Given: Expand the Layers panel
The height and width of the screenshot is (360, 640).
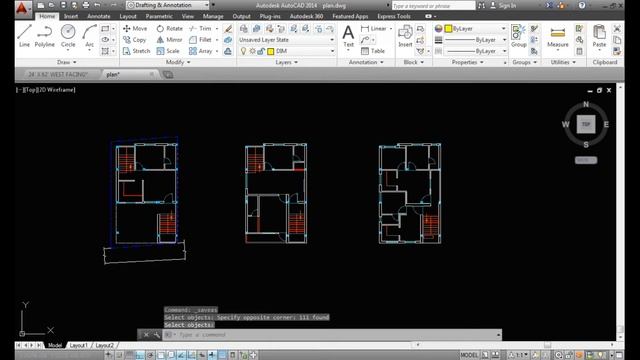Looking at the screenshot, I should click(x=287, y=62).
